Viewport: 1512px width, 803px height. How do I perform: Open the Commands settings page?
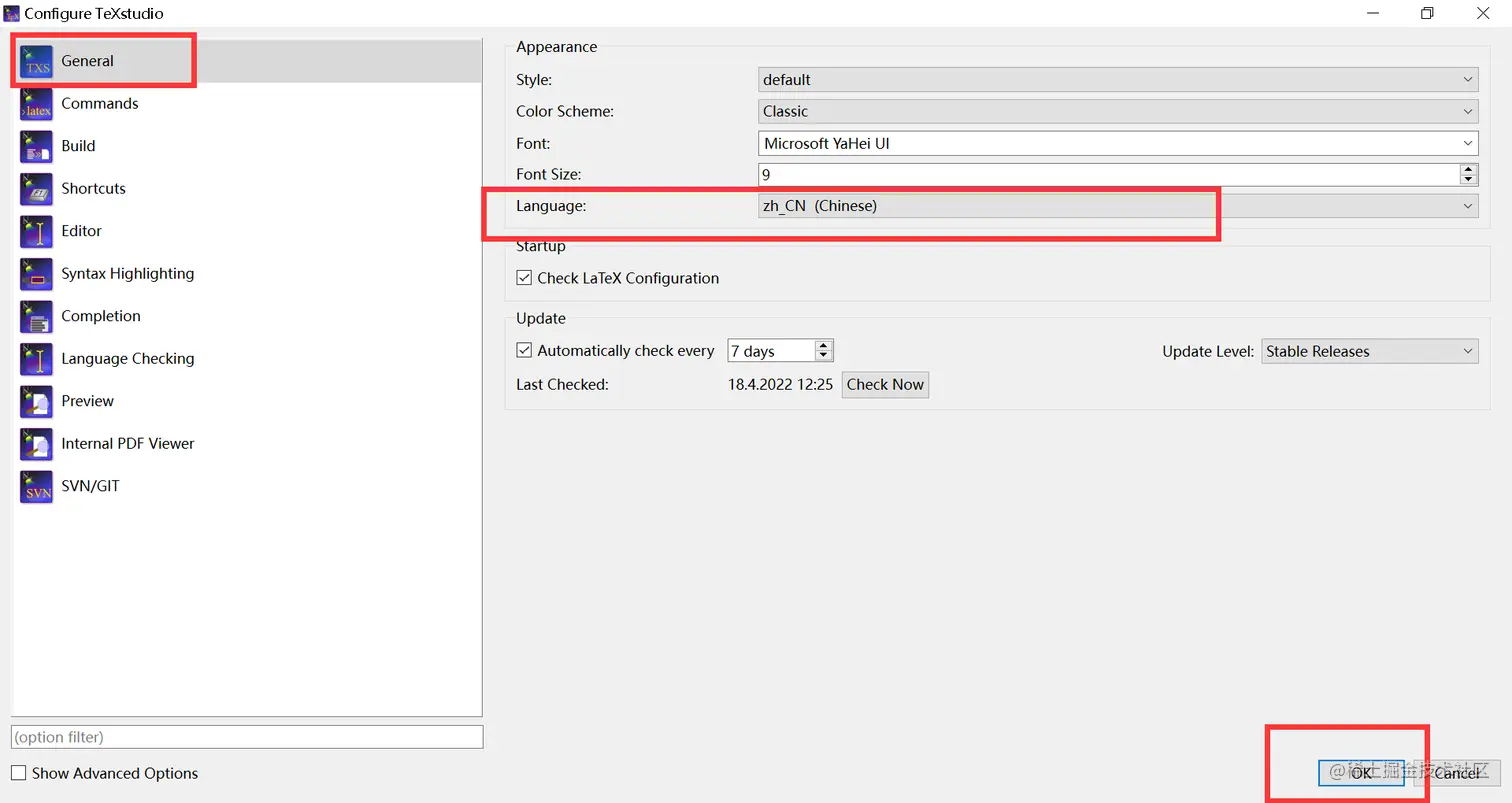coord(247,104)
